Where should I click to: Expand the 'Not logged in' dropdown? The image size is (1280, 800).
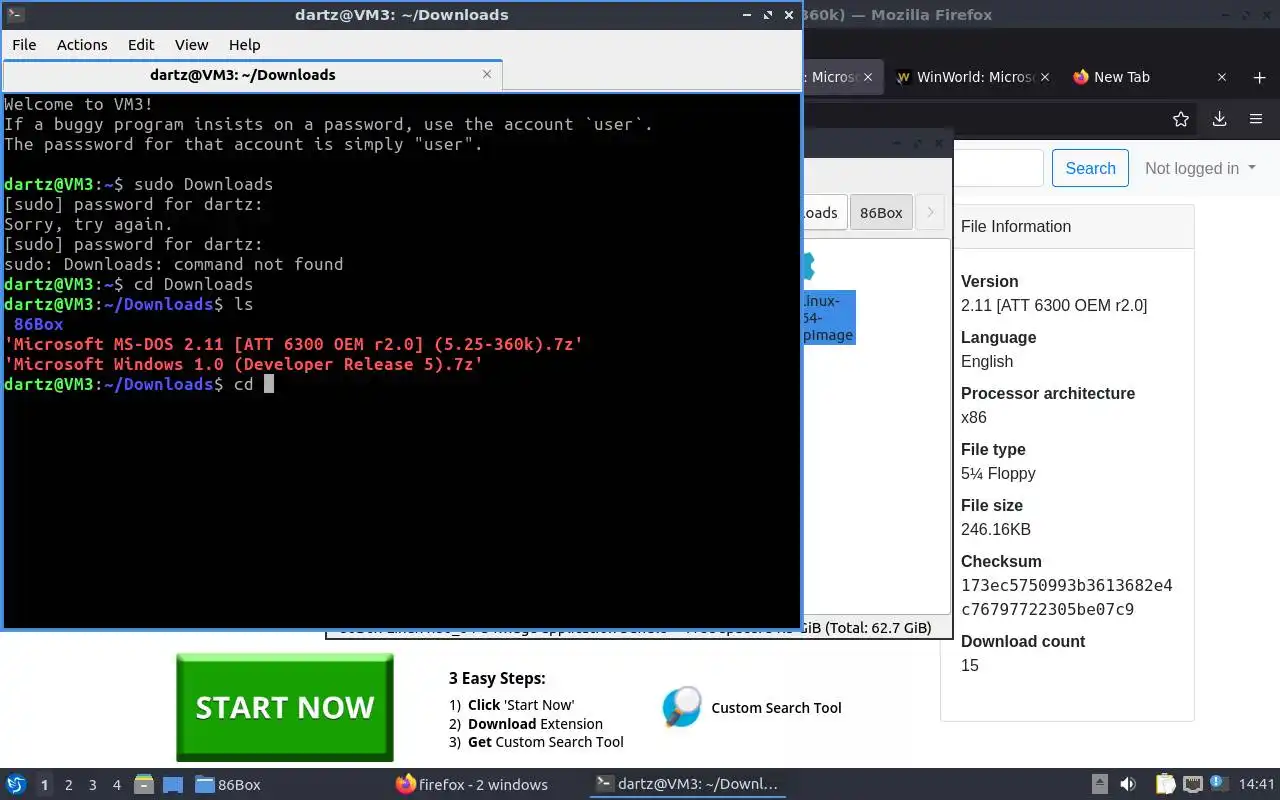tap(1200, 168)
